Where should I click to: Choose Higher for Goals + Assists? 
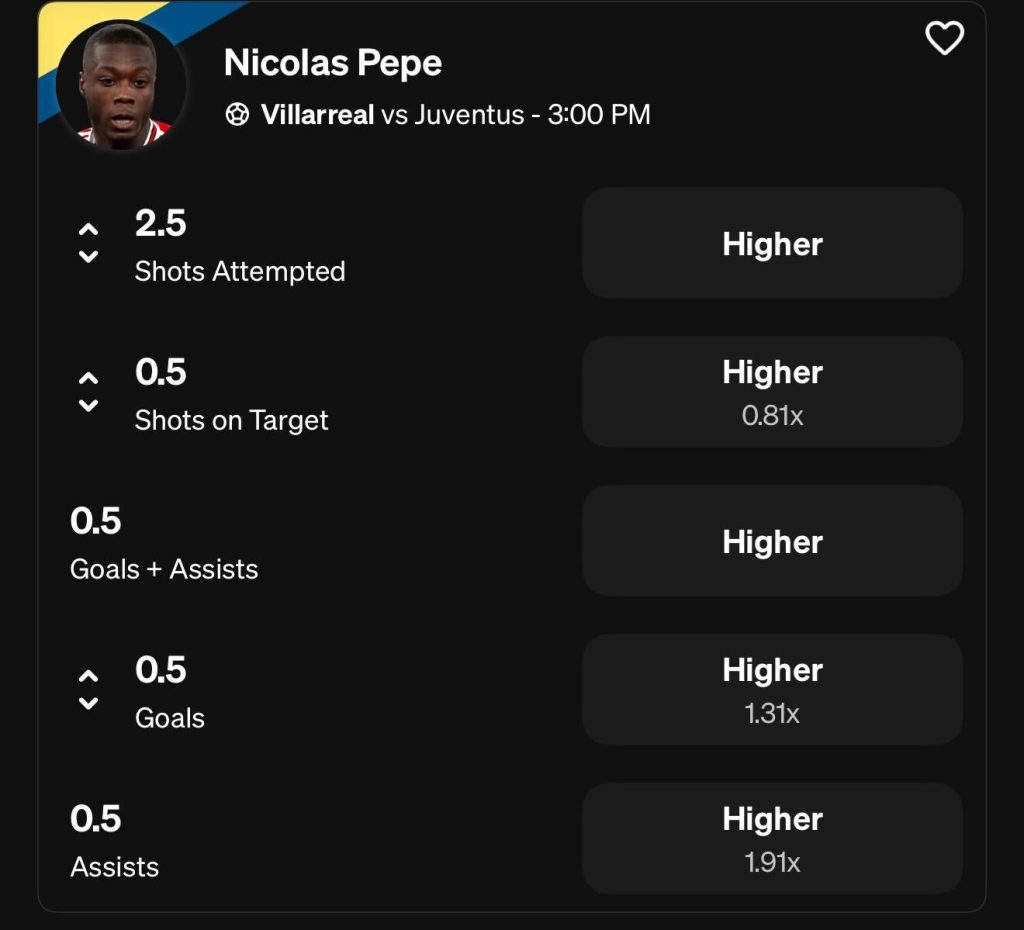772,541
